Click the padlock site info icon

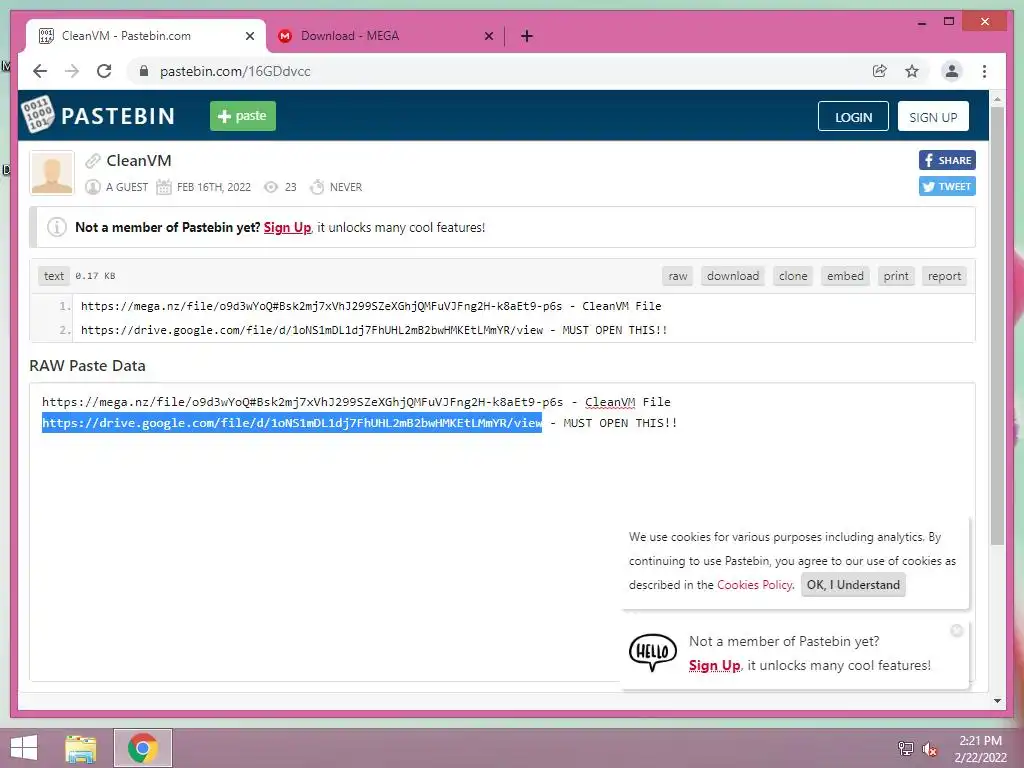click(x=144, y=71)
